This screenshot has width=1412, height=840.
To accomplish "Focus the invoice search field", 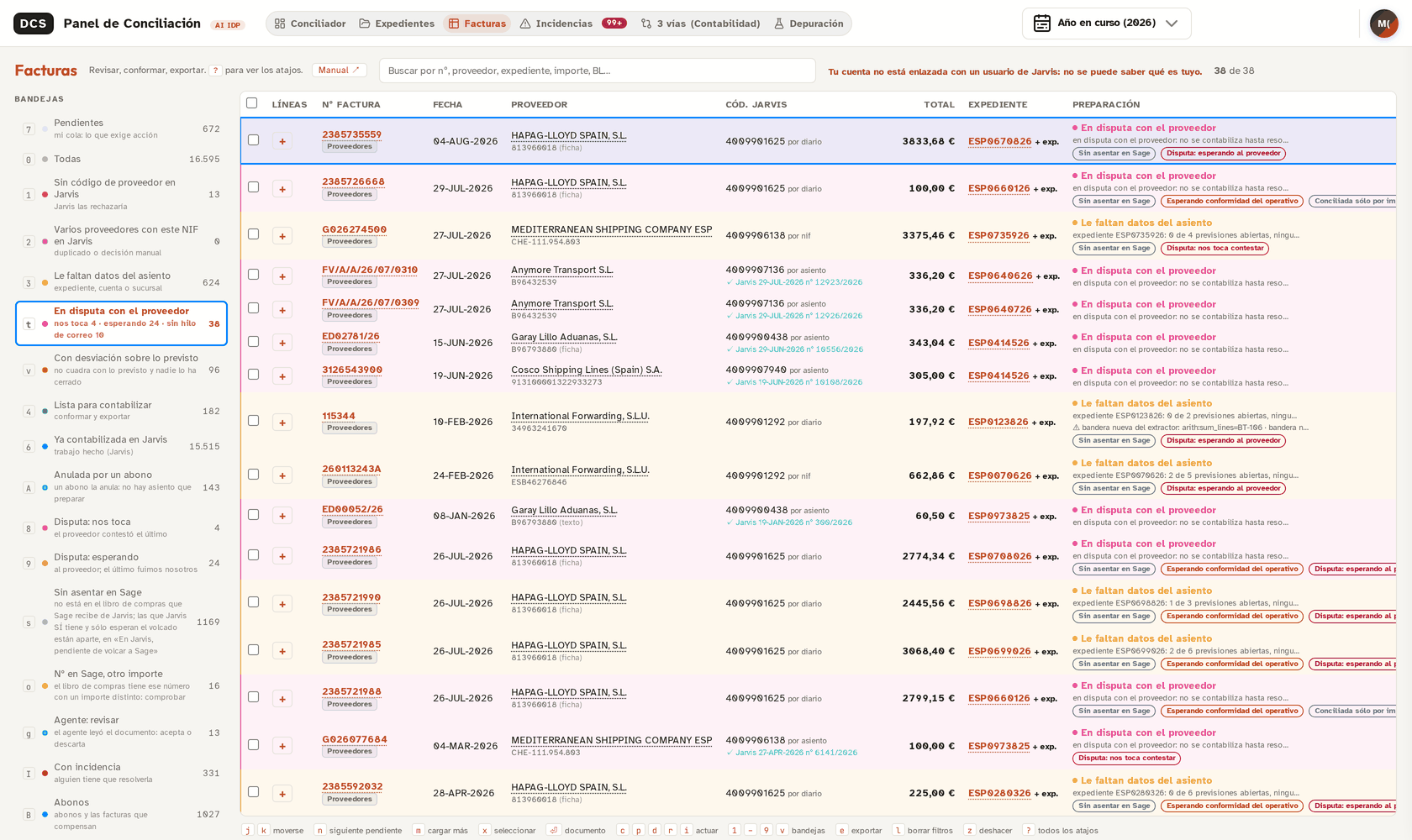I will pyautogui.click(x=597, y=71).
